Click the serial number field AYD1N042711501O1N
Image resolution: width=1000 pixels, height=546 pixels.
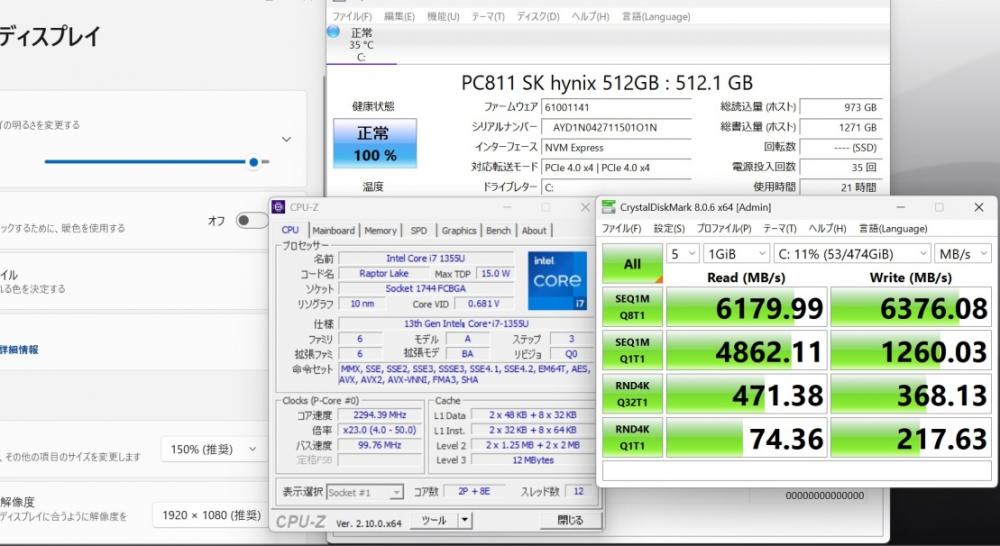pyautogui.click(x=616, y=127)
